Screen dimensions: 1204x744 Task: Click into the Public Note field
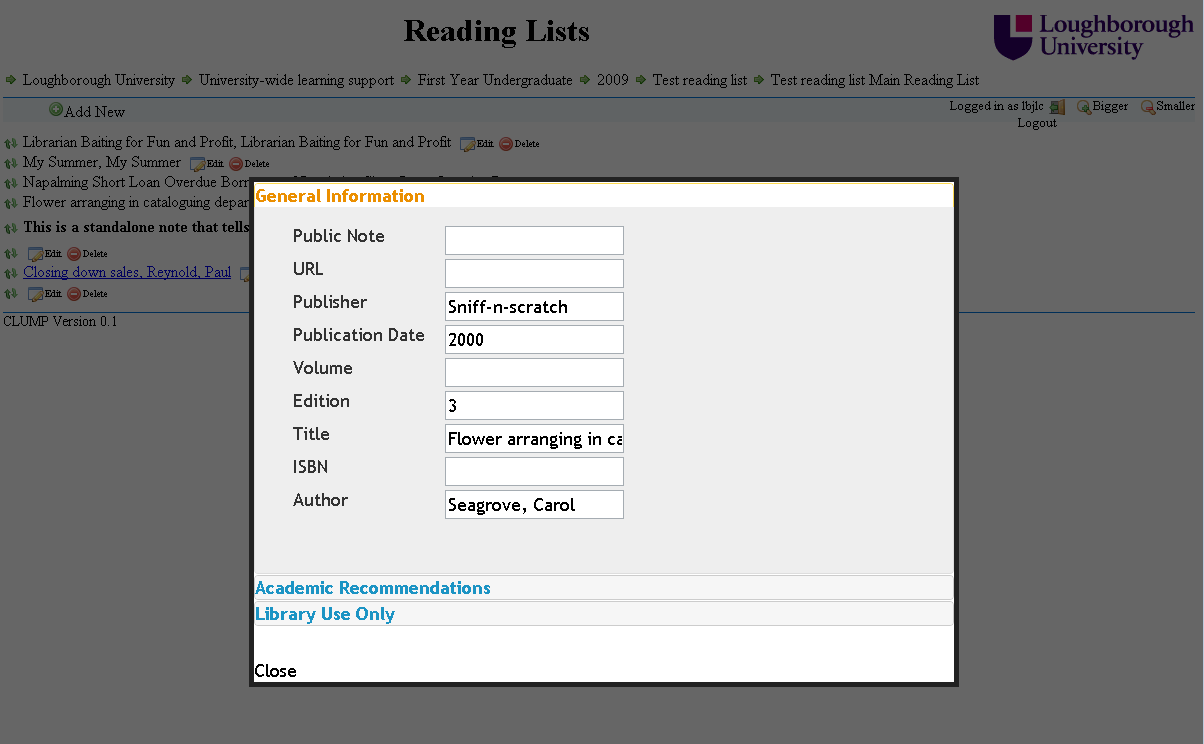[534, 240]
